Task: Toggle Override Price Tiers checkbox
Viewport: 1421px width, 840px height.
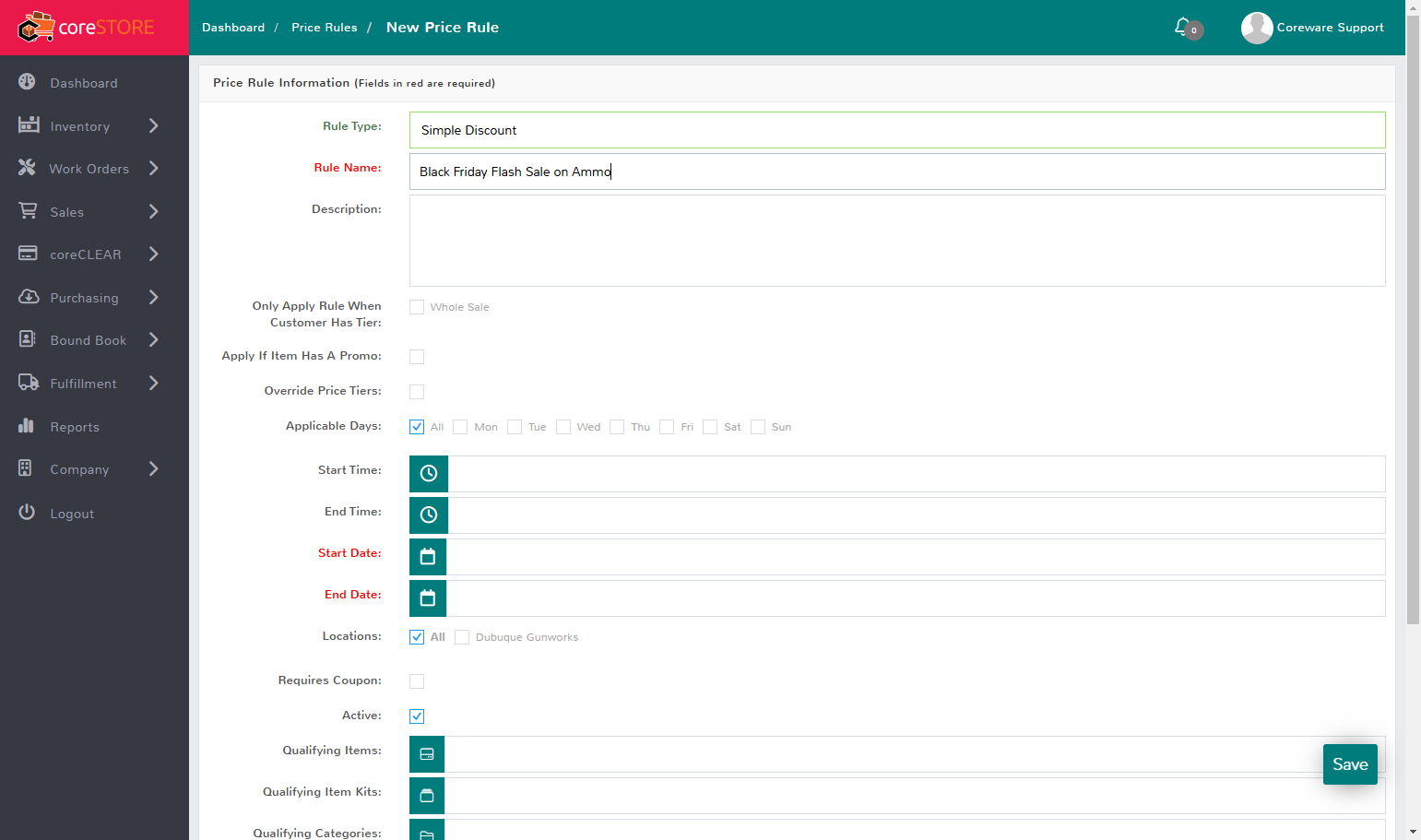Action: (417, 392)
